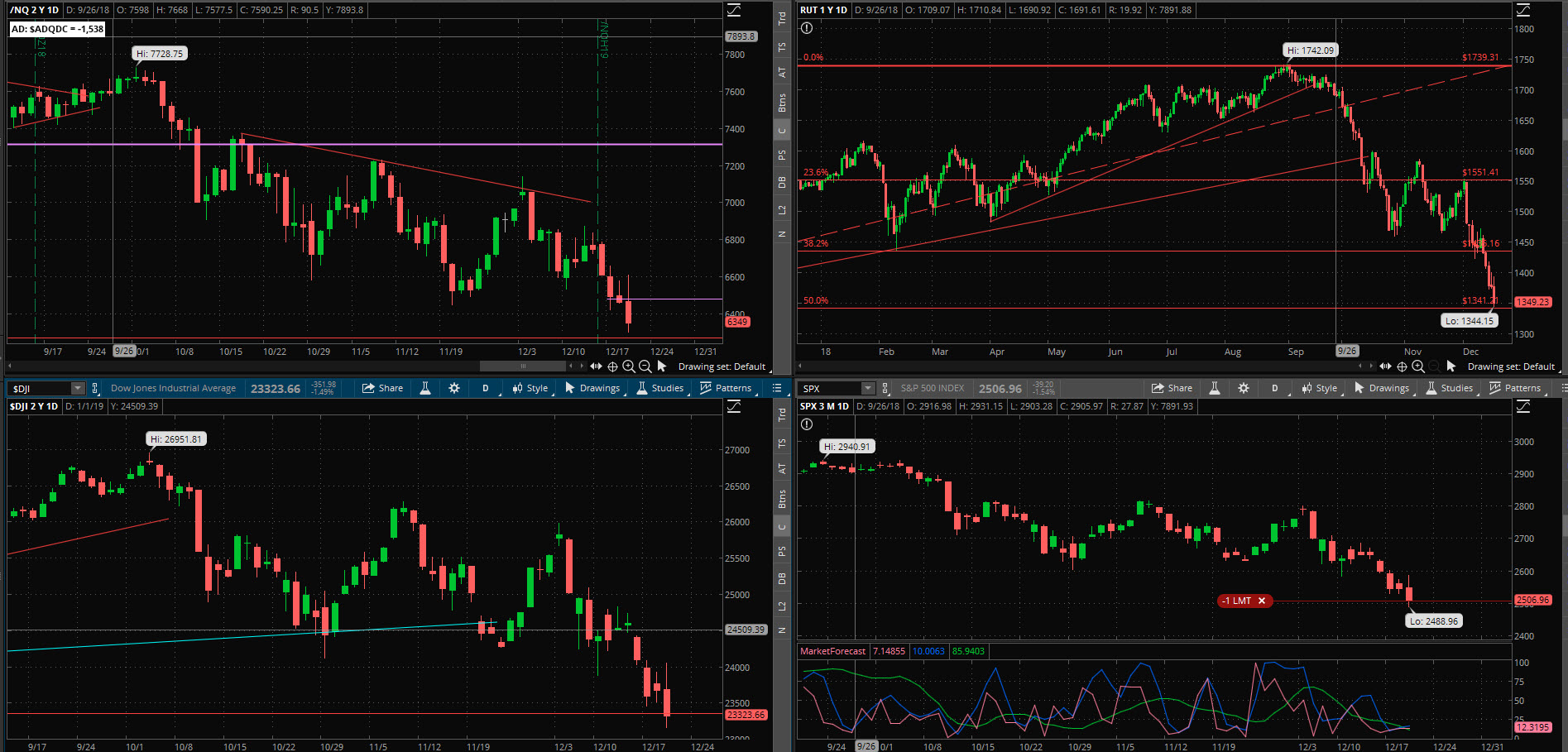1568x752 pixels.
Task: Cancel the -1 LMT order with X
Action: click(x=1262, y=601)
